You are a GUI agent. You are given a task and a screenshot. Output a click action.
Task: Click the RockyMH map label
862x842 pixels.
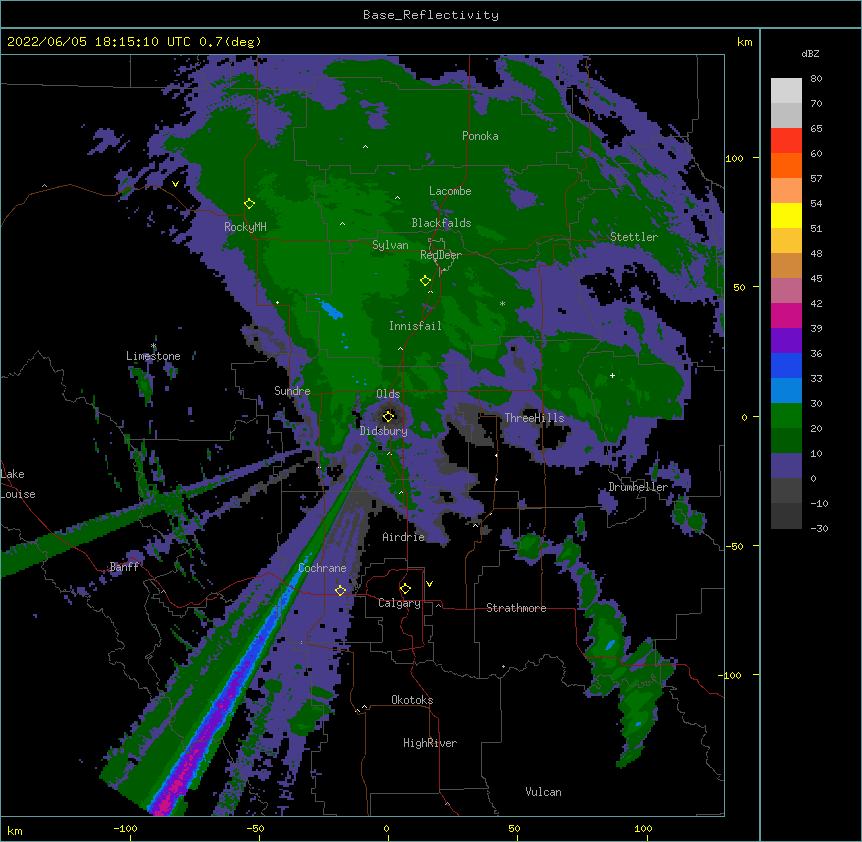point(245,227)
